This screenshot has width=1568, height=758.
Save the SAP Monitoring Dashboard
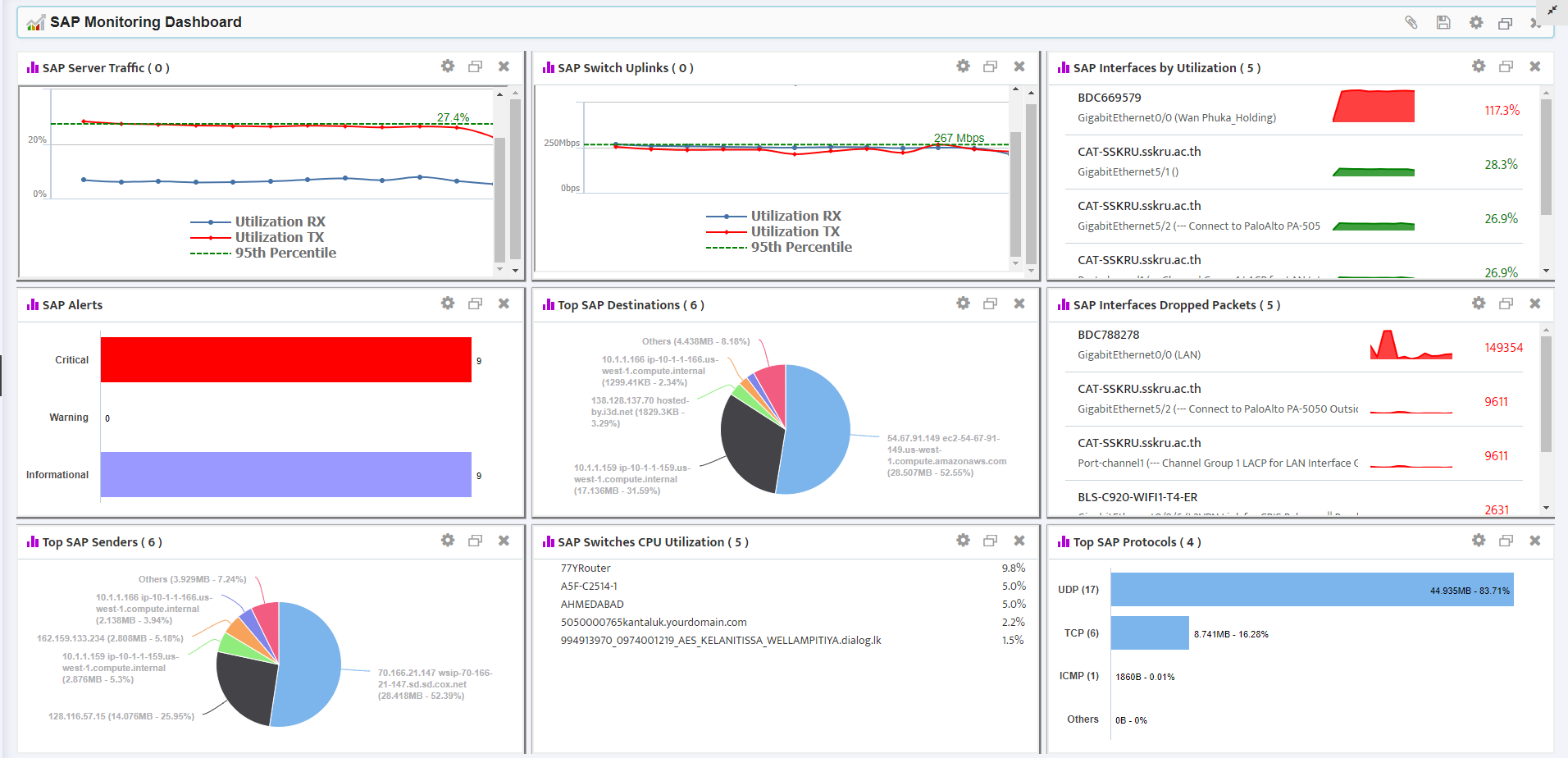coord(1443,22)
